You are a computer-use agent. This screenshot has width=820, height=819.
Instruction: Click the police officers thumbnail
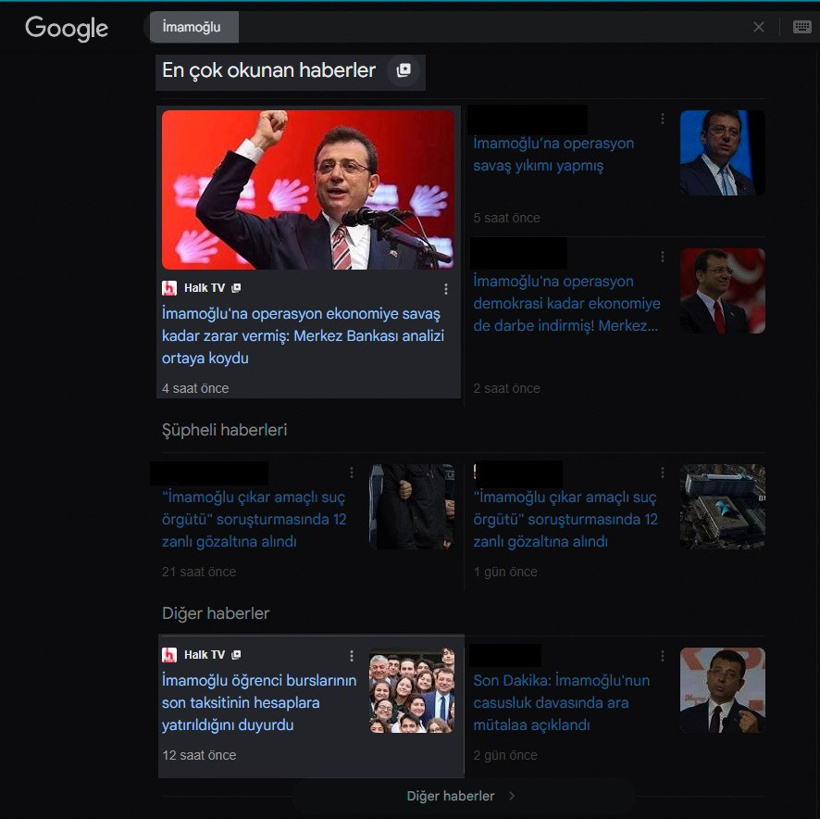coord(412,506)
